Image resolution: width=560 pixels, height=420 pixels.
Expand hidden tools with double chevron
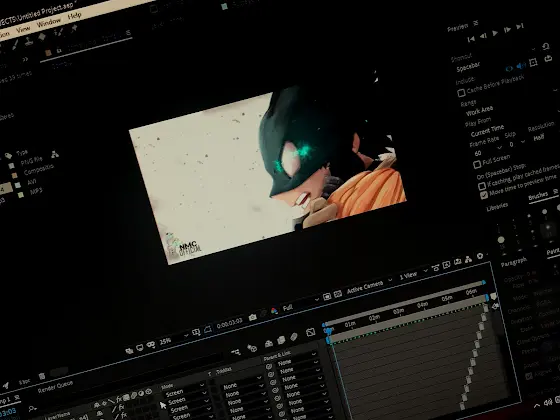(x=25, y=59)
